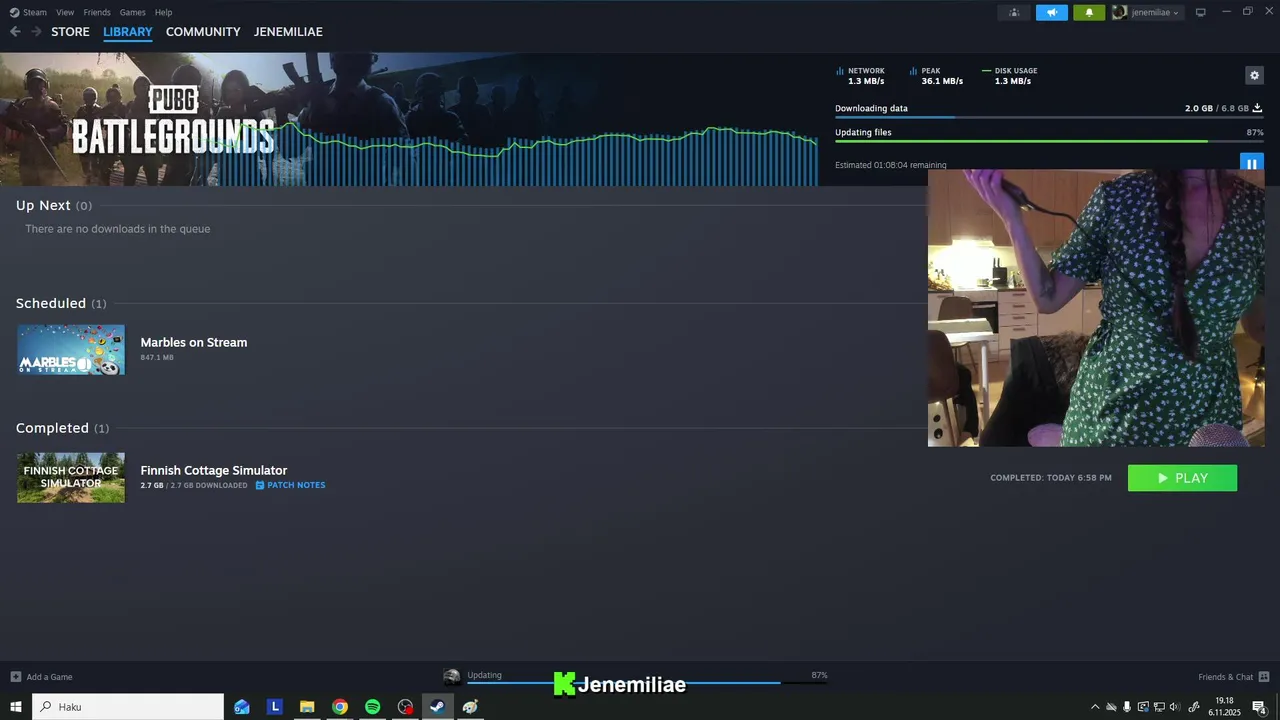Open Windows notification center icon
The width and height of the screenshot is (1280, 720).
pyautogui.click(x=1259, y=707)
